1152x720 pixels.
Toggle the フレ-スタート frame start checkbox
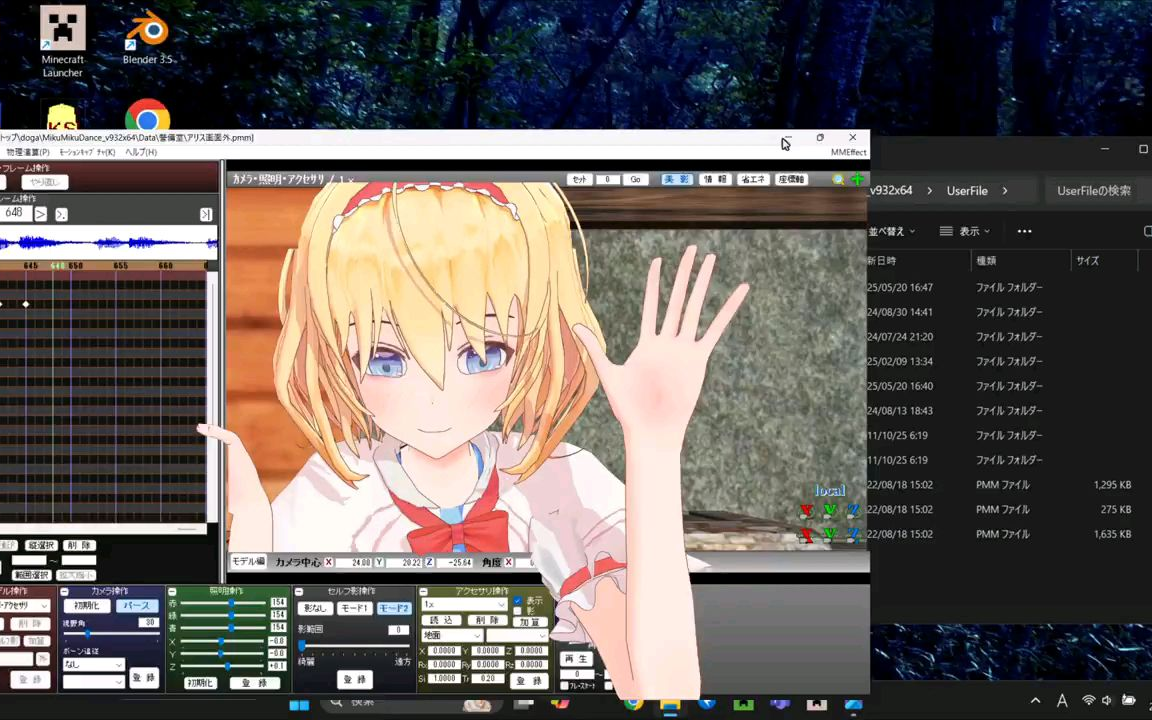coord(564,685)
